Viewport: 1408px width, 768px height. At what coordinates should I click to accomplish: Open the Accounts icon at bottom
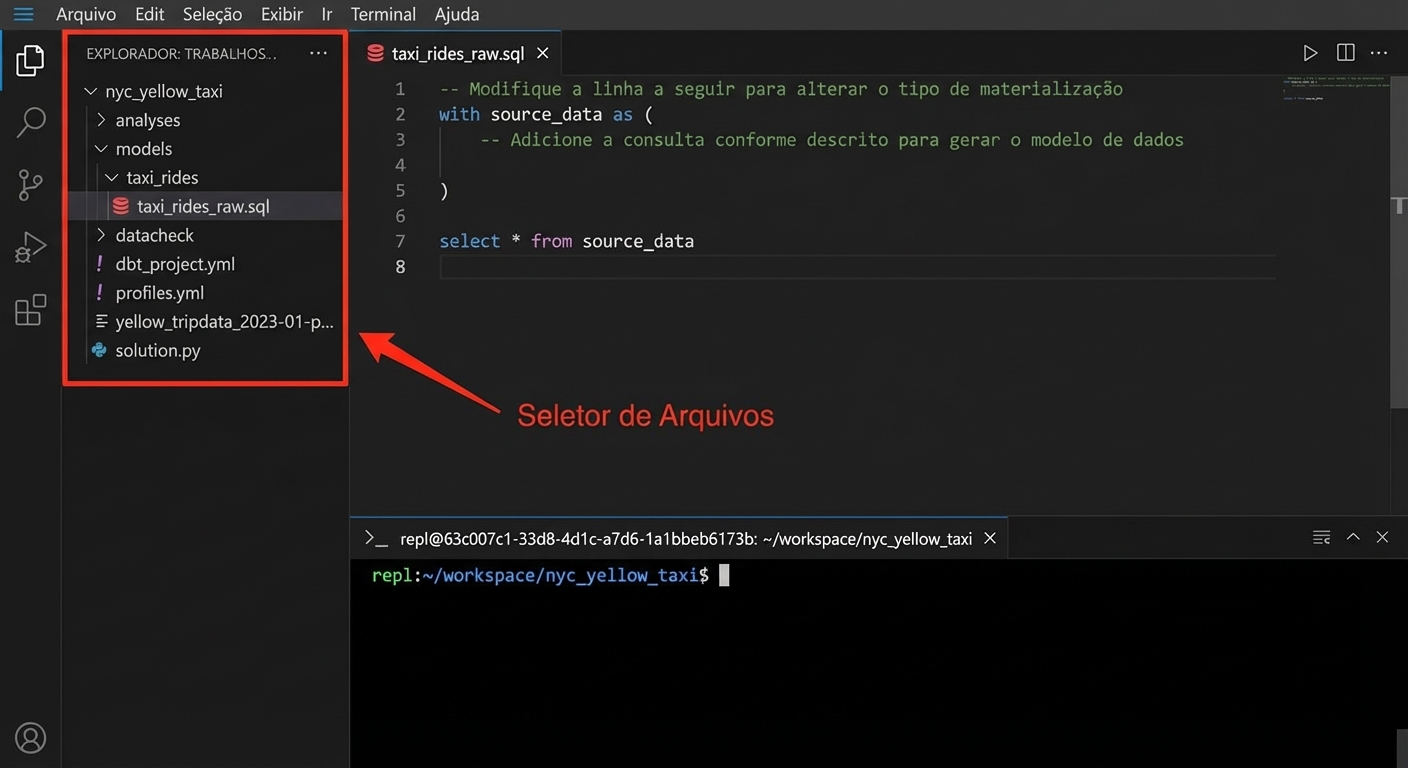pyautogui.click(x=31, y=738)
